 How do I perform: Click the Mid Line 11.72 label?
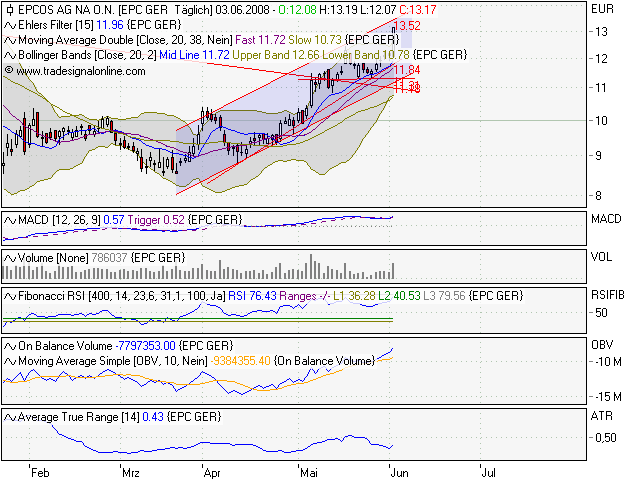coord(194,55)
